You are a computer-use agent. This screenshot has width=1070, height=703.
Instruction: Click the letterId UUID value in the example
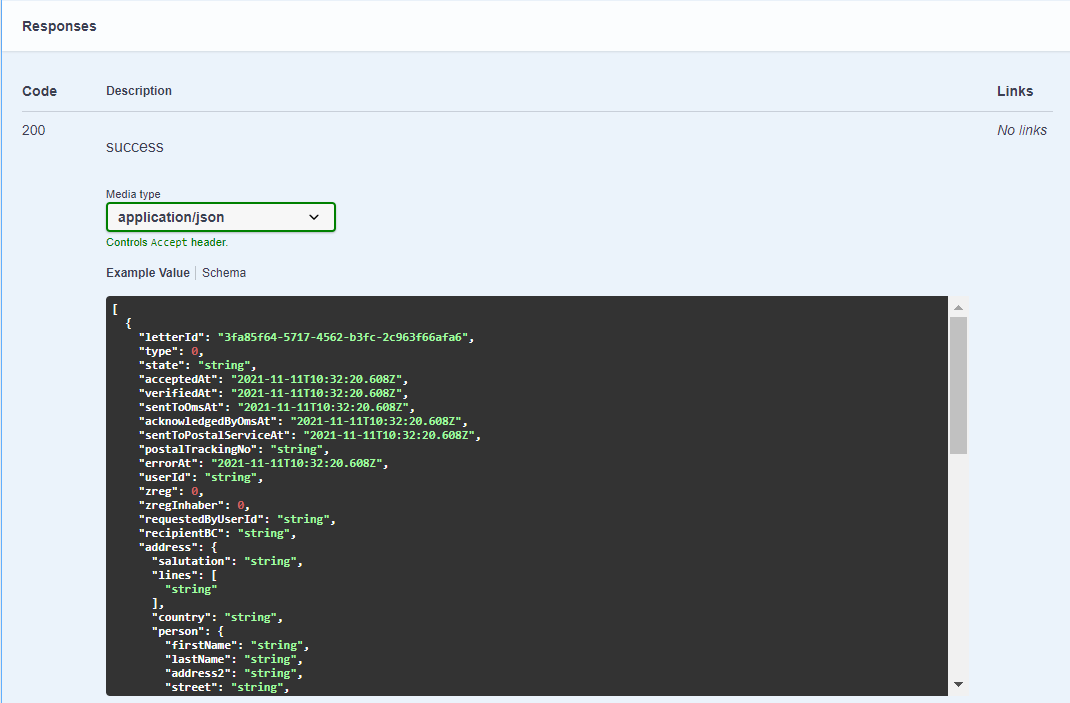point(343,337)
